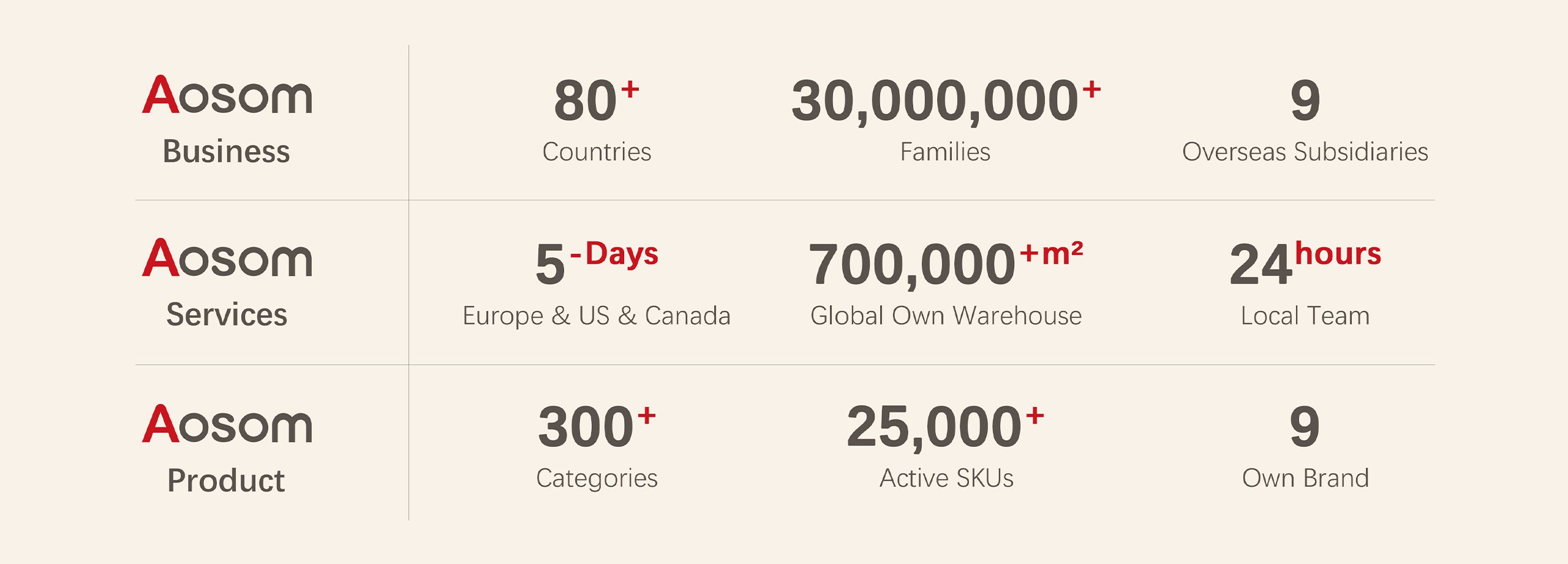Select the Product label
1568x564 pixels.
(226, 480)
